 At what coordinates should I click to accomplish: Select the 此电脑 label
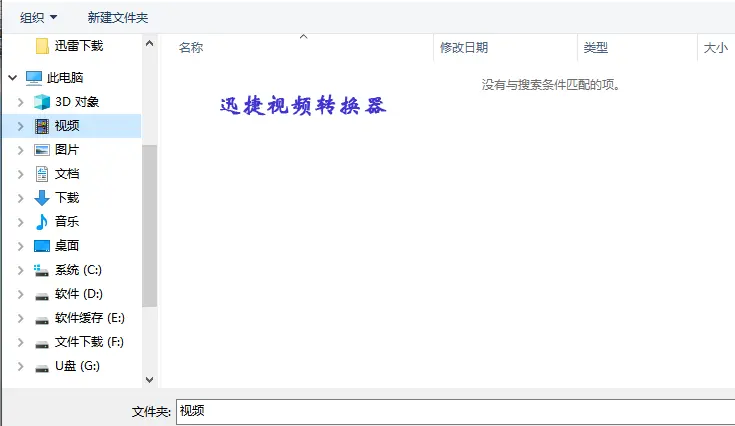tap(65, 78)
